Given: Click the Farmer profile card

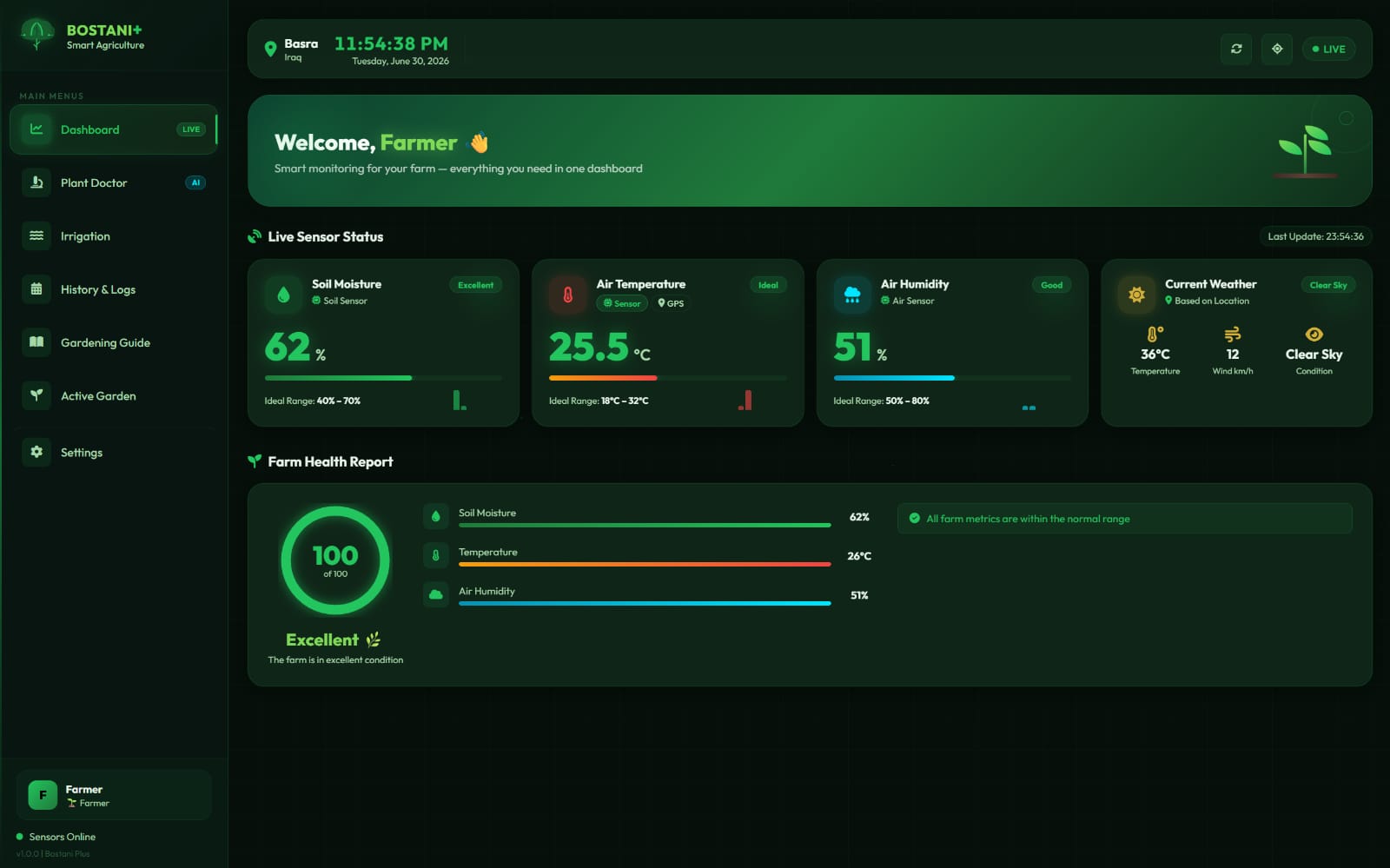Looking at the screenshot, I should tap(114, 795).
